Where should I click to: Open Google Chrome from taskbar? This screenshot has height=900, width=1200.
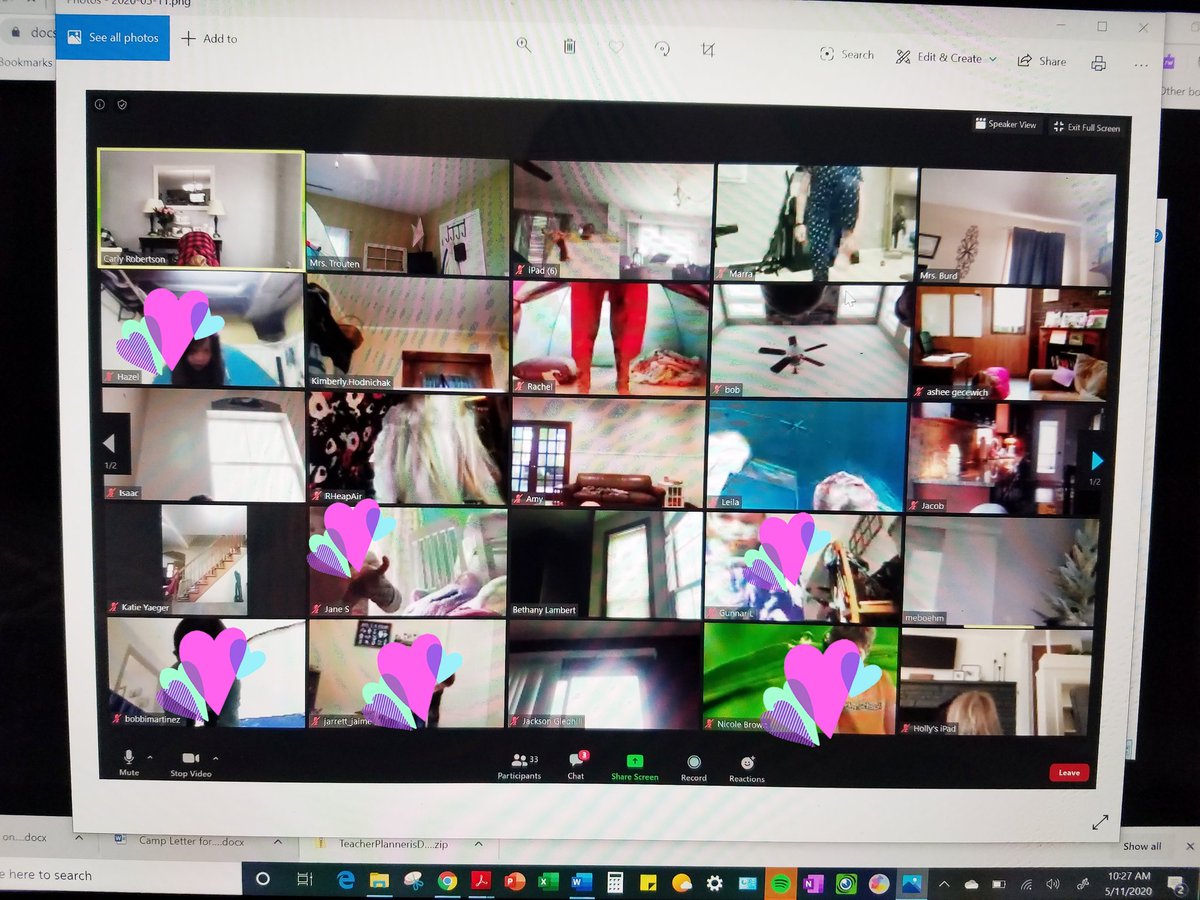pyautogui.click(x=447, y=881)
